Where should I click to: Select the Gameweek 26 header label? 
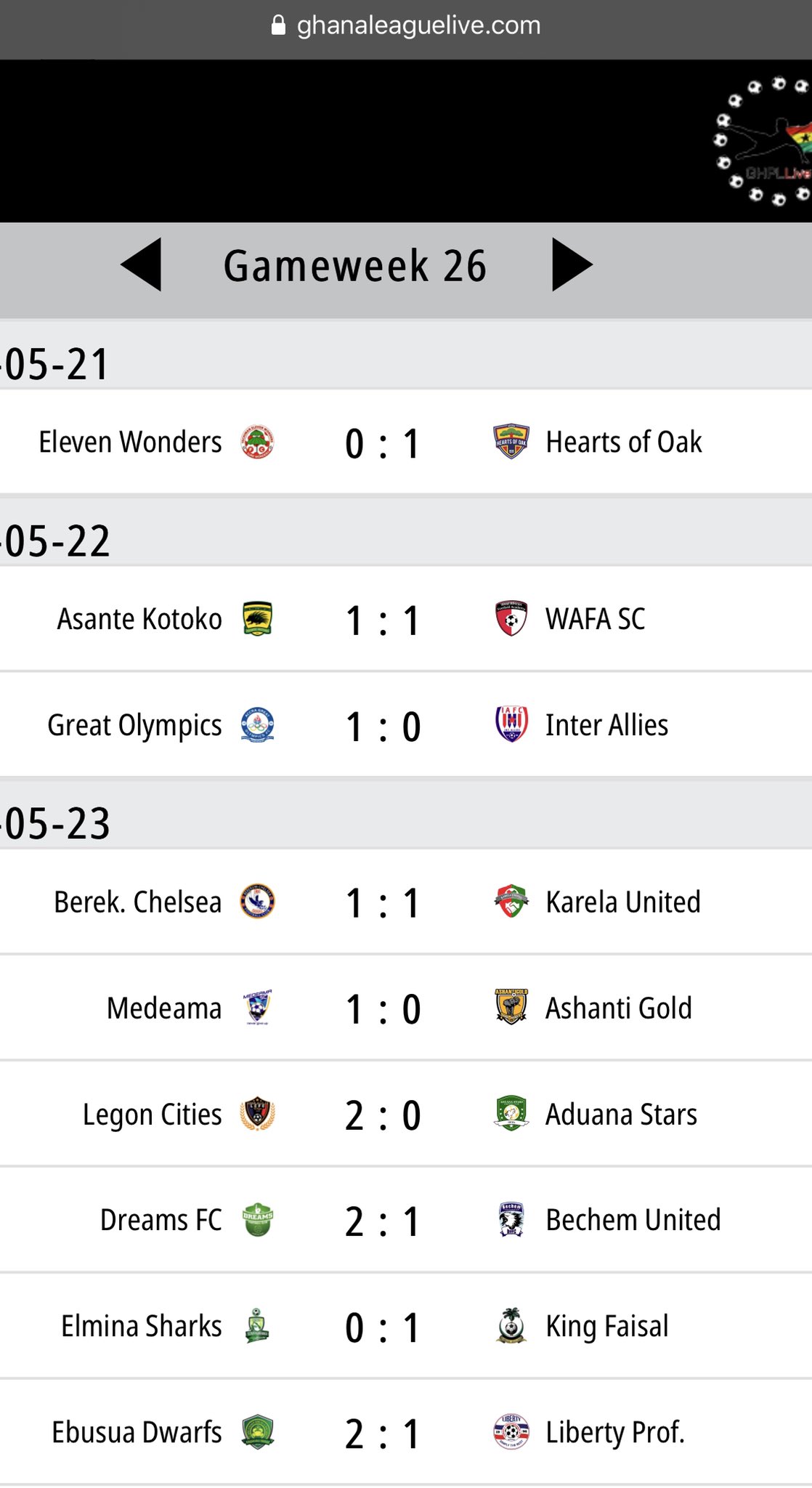(x=354, y=265)
